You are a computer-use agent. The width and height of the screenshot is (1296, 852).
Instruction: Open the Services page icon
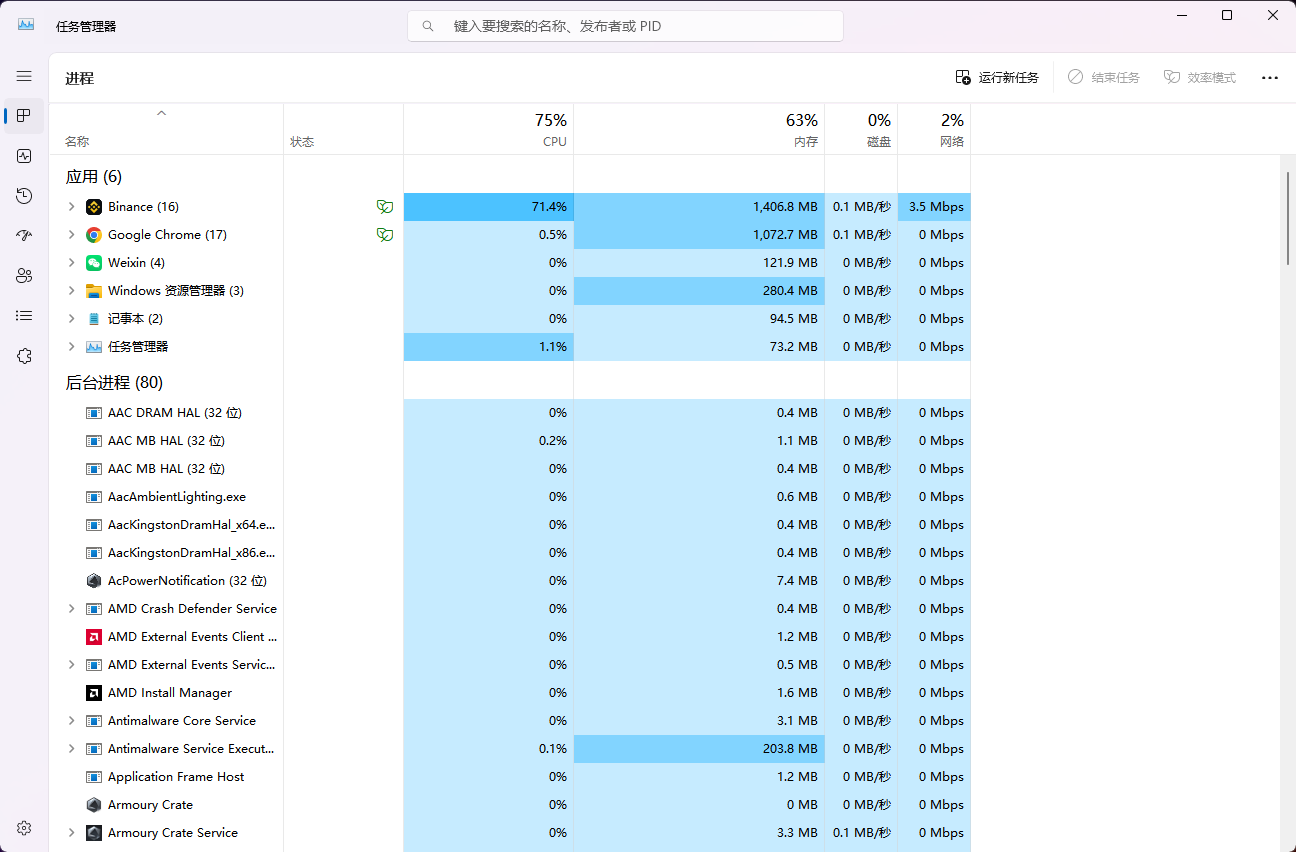click(x=24, y=356)
